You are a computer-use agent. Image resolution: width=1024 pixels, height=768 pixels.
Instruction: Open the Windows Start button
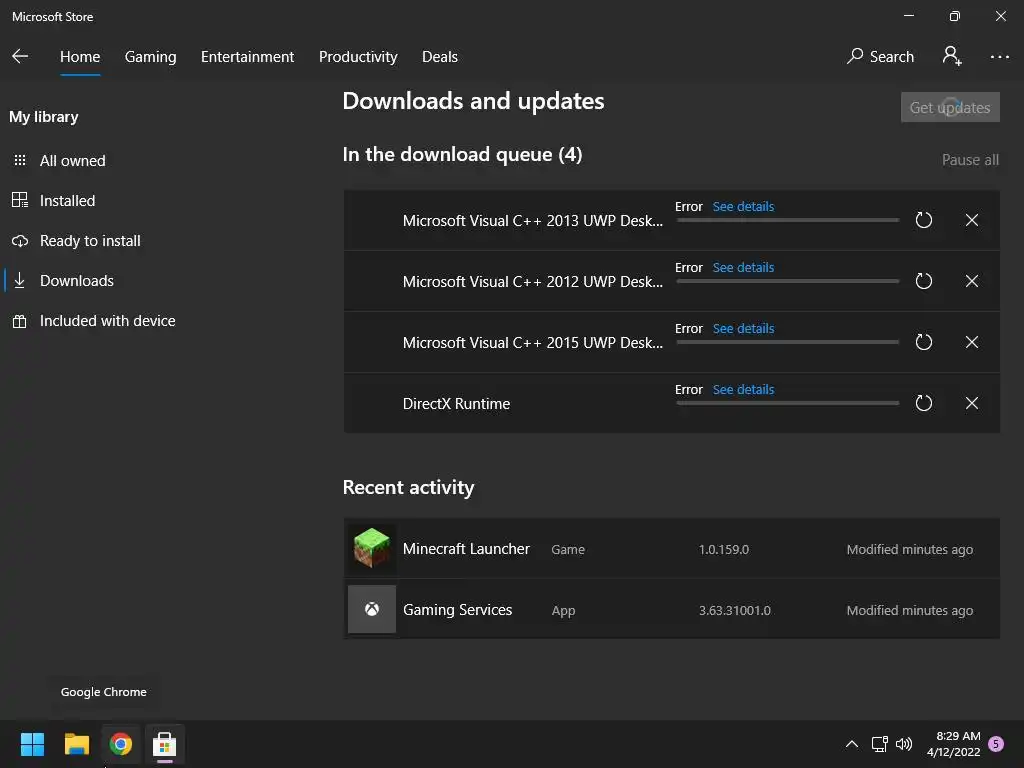[32, 744]
